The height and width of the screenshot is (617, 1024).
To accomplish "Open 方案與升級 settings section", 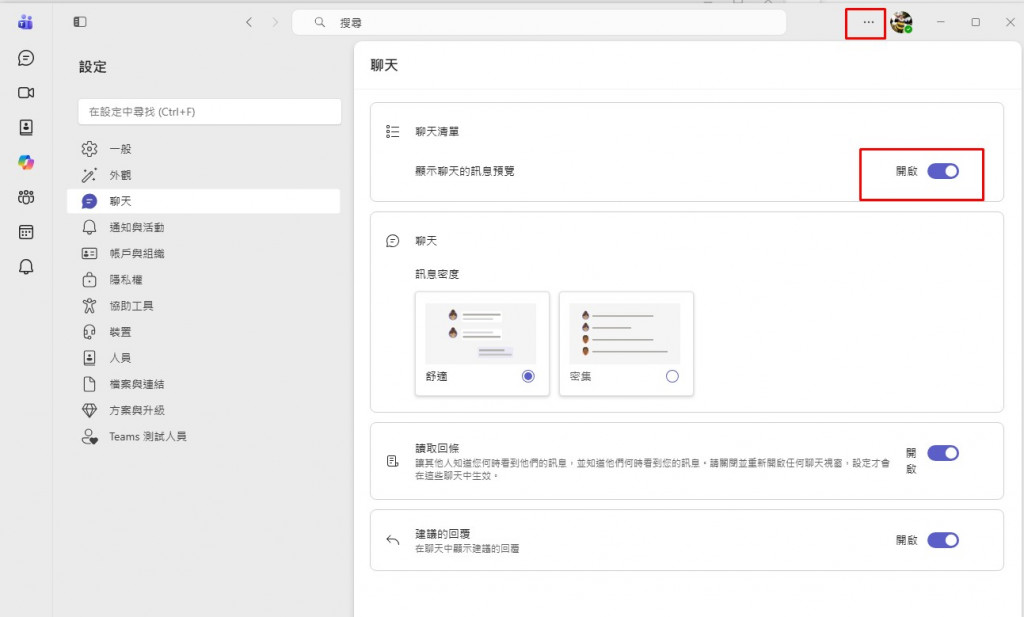I will tap(204, 410).
